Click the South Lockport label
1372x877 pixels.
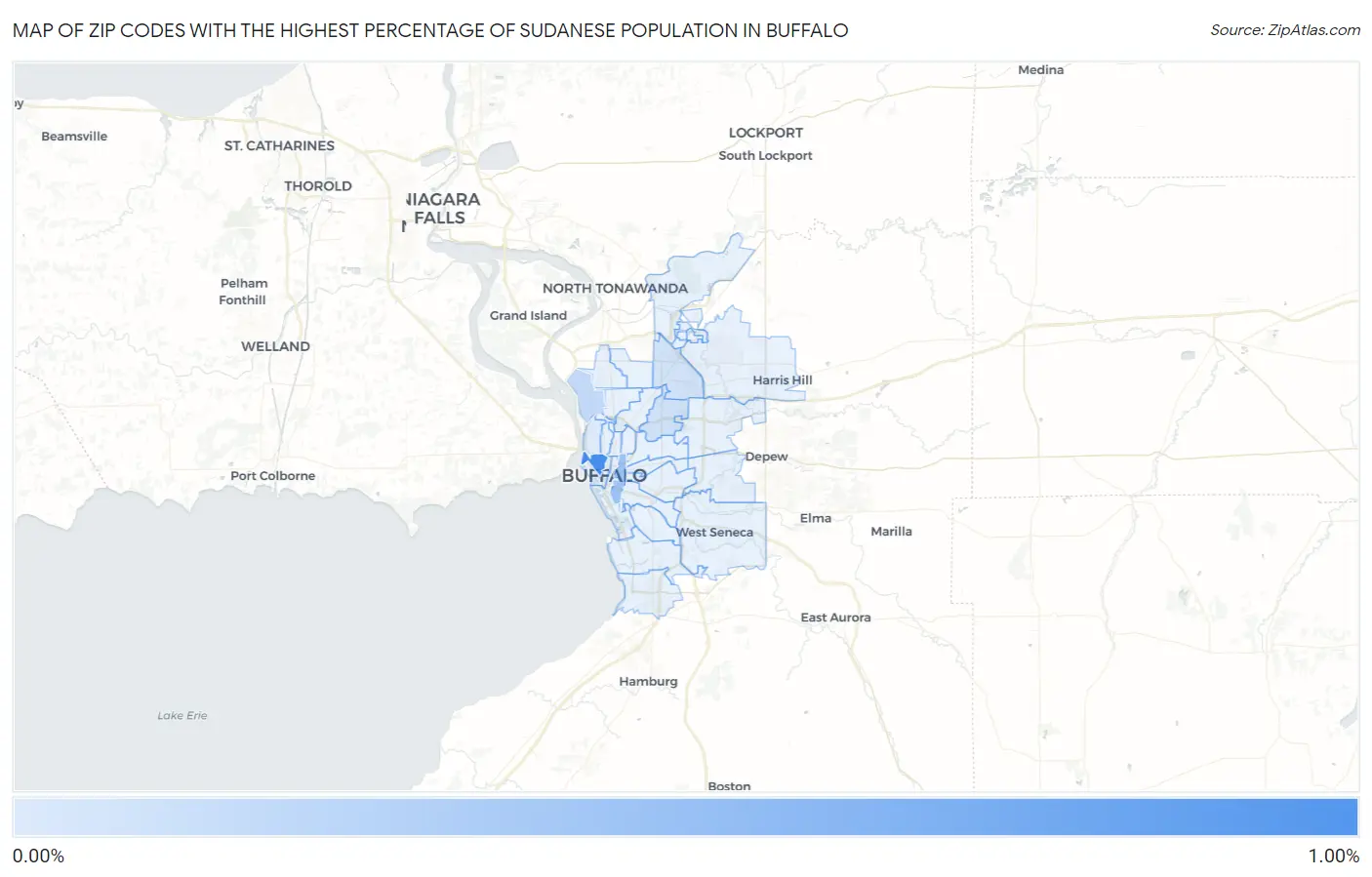[765, 155]
